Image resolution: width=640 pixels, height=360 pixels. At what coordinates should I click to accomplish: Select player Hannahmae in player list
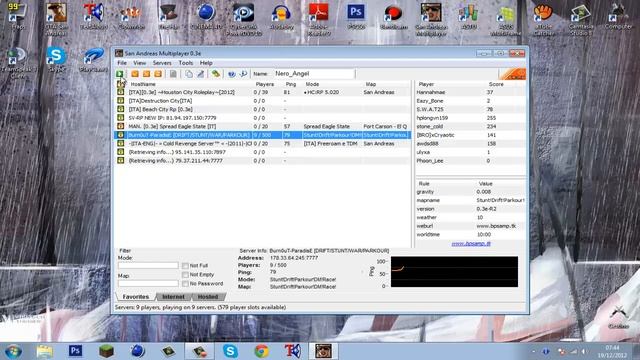pyautogui.click(x=471, y=92)
